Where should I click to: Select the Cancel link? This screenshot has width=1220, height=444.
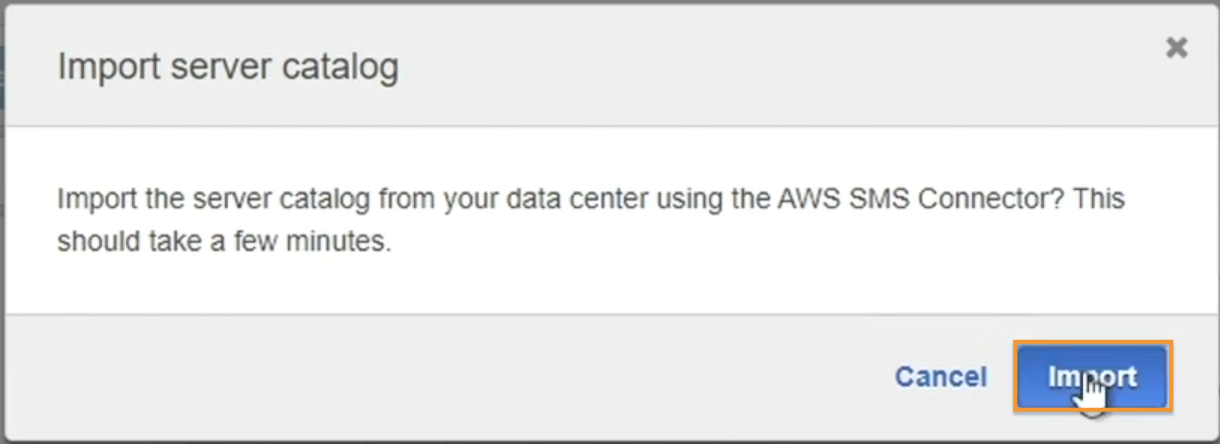(940, 377)
